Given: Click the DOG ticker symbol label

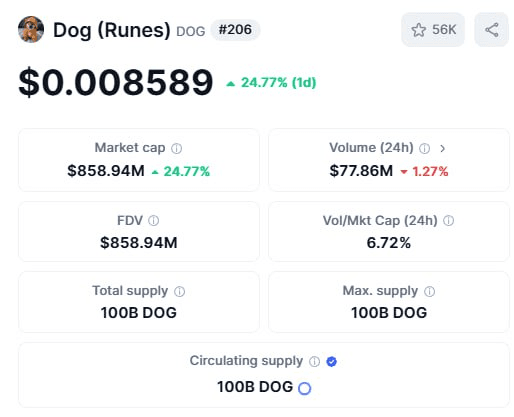Looking at the screenshot, I should [190, 32].
